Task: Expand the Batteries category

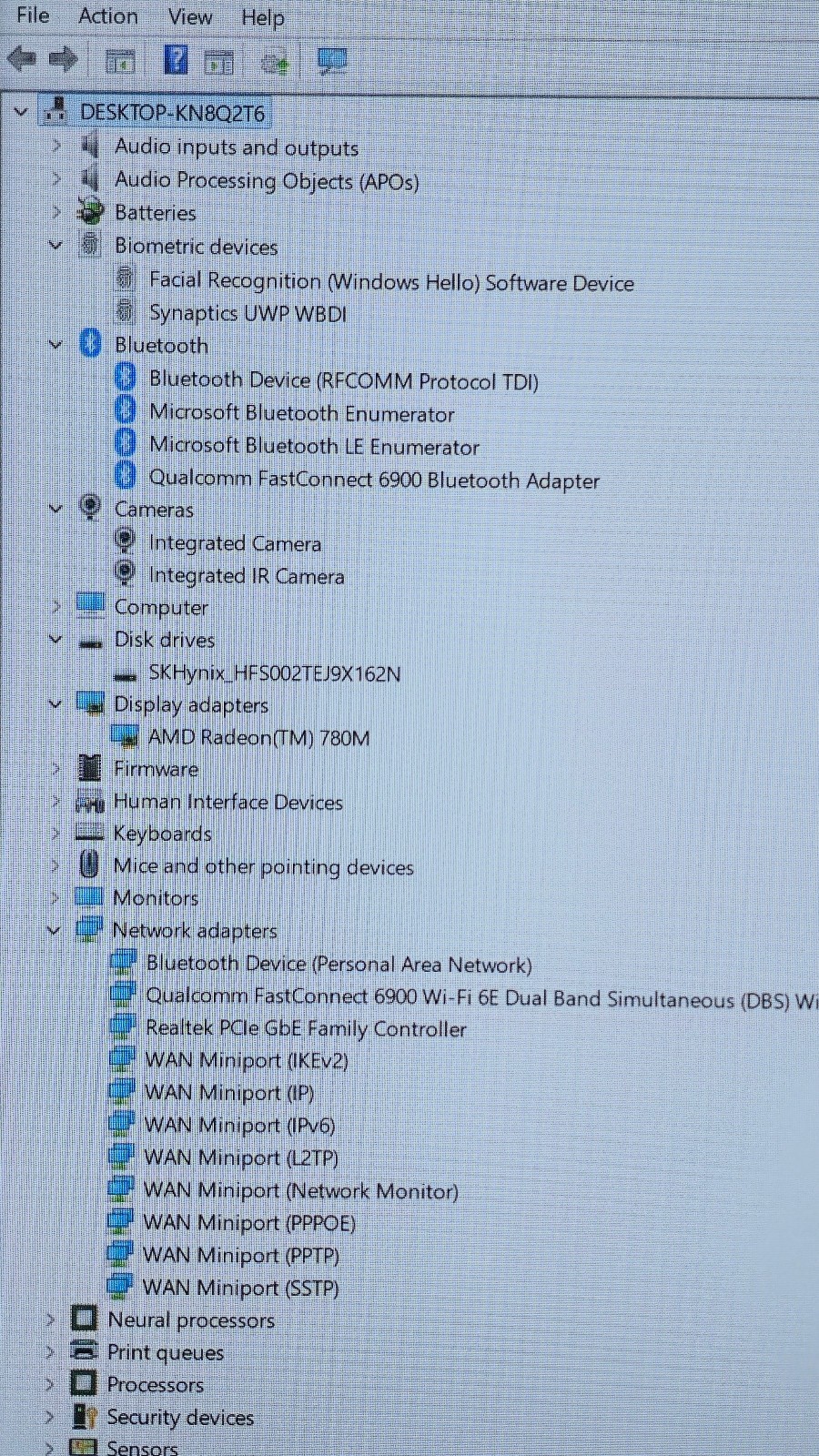Action: click(56, 212)
